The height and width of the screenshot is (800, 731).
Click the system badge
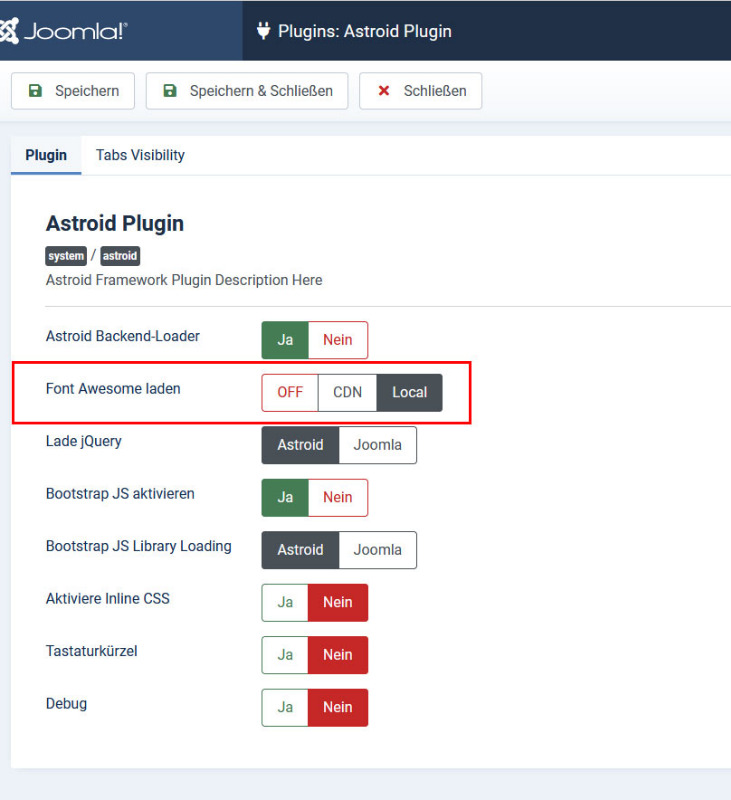(x=66, y=256)
